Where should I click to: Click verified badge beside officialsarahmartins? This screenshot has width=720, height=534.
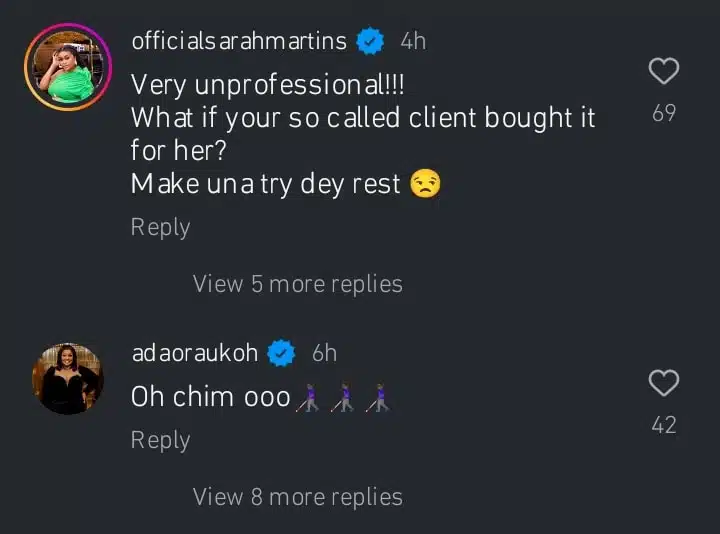click(371, 41)
